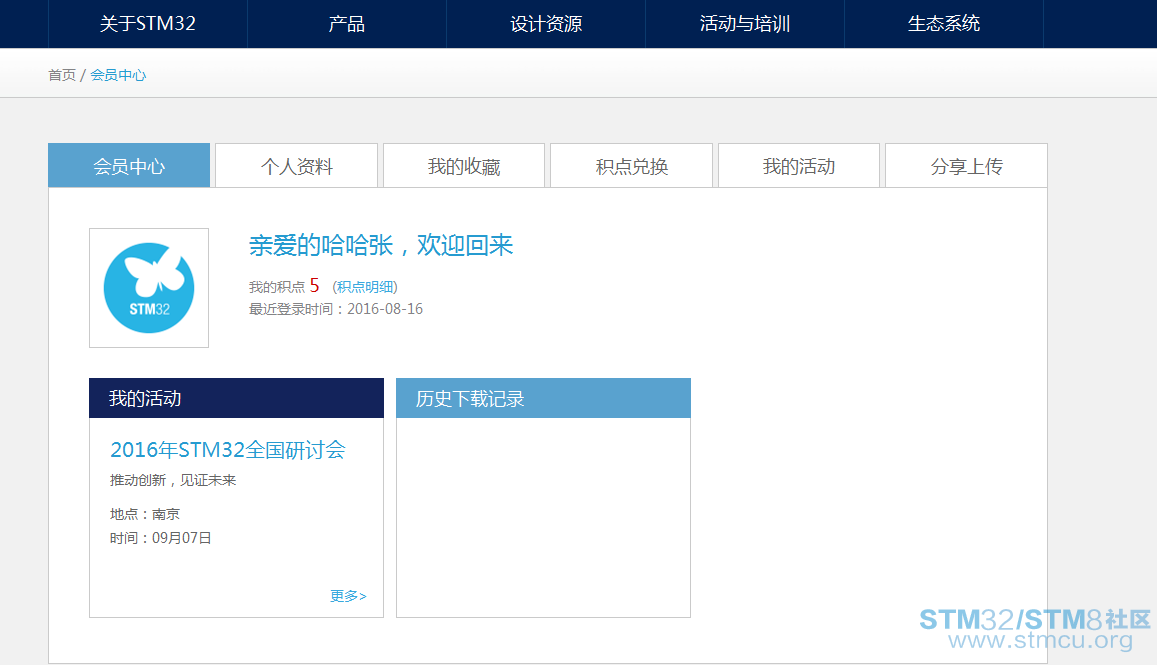Viewport: 1157px width, 665px height.
Task: Click the STM32 butterfly avatar image
Action: point(149,288)
